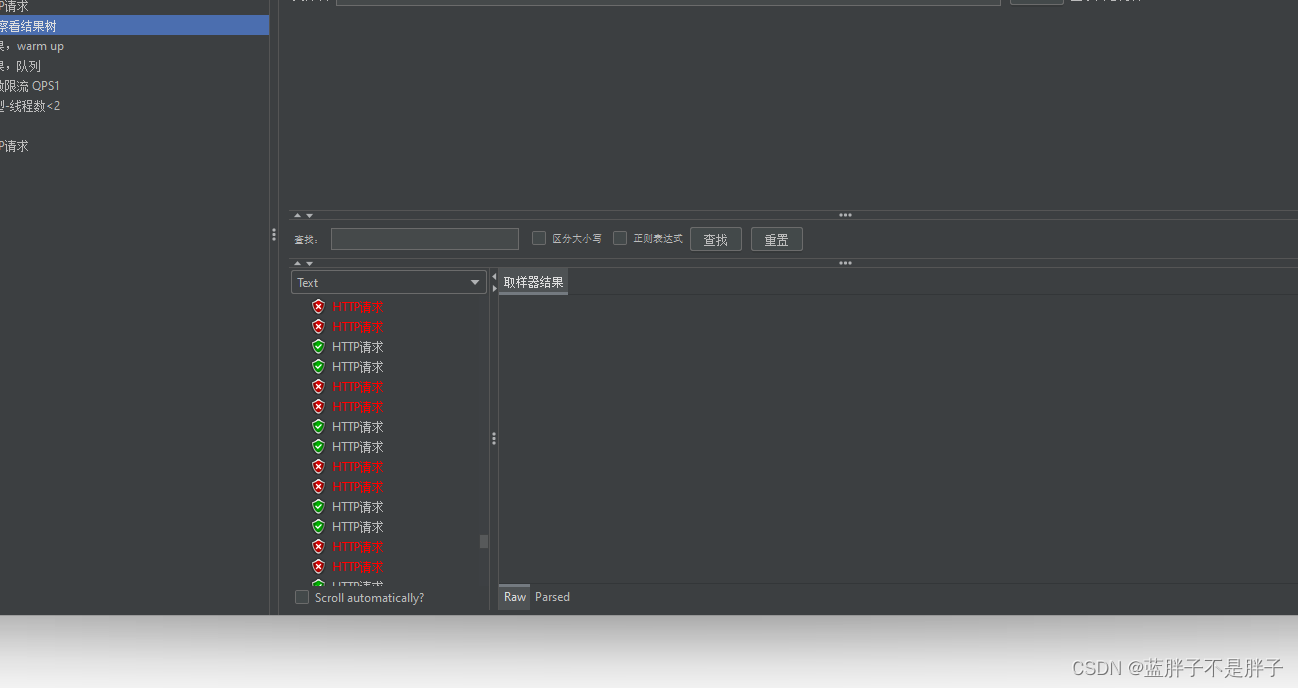Focus the 查找 search text field

click(x=425, y=239)
